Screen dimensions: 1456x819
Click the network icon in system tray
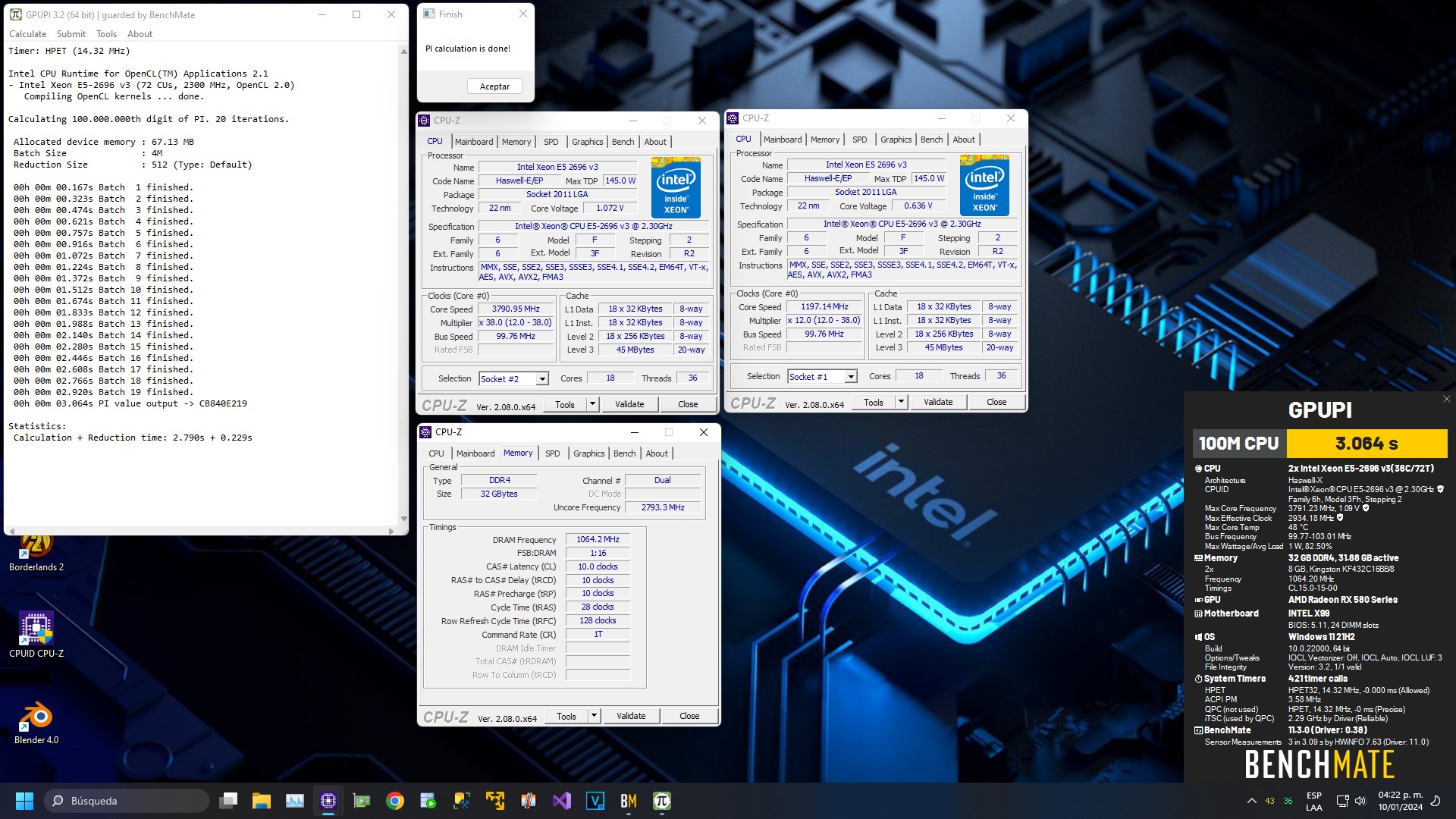(x=1342, y=801)
